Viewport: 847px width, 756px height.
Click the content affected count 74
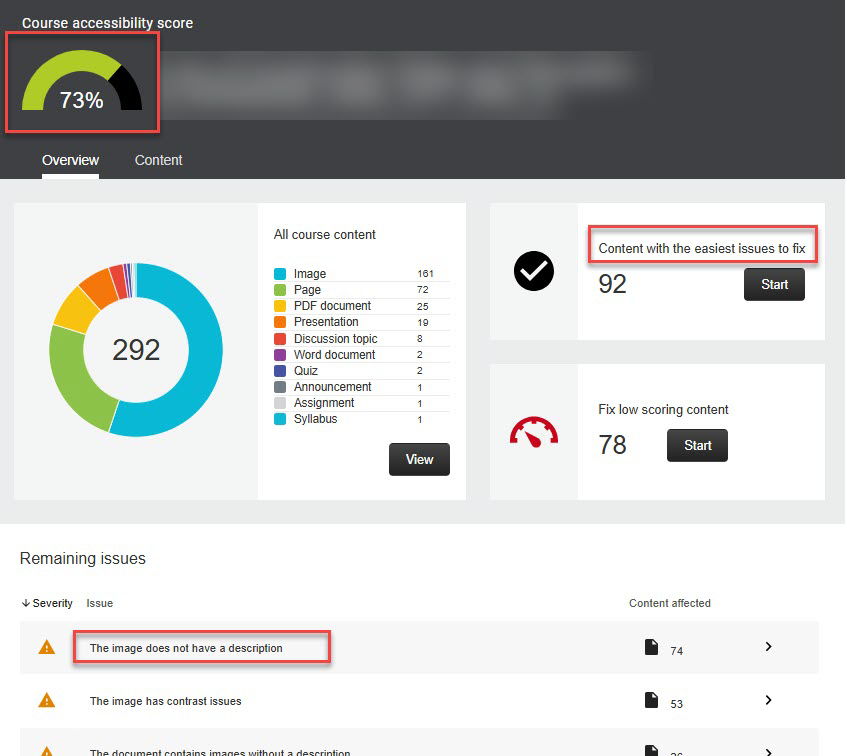point(676,651)
